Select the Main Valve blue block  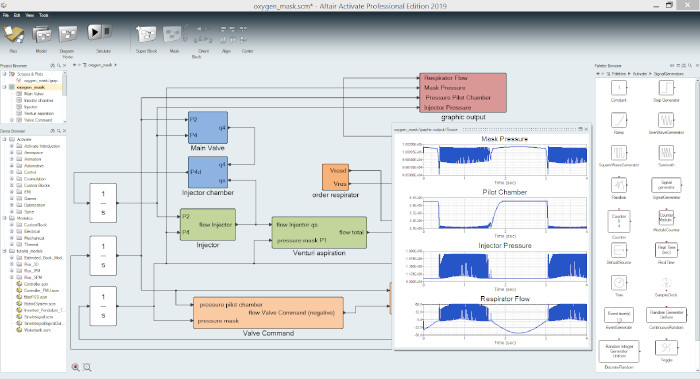(208, 128)
